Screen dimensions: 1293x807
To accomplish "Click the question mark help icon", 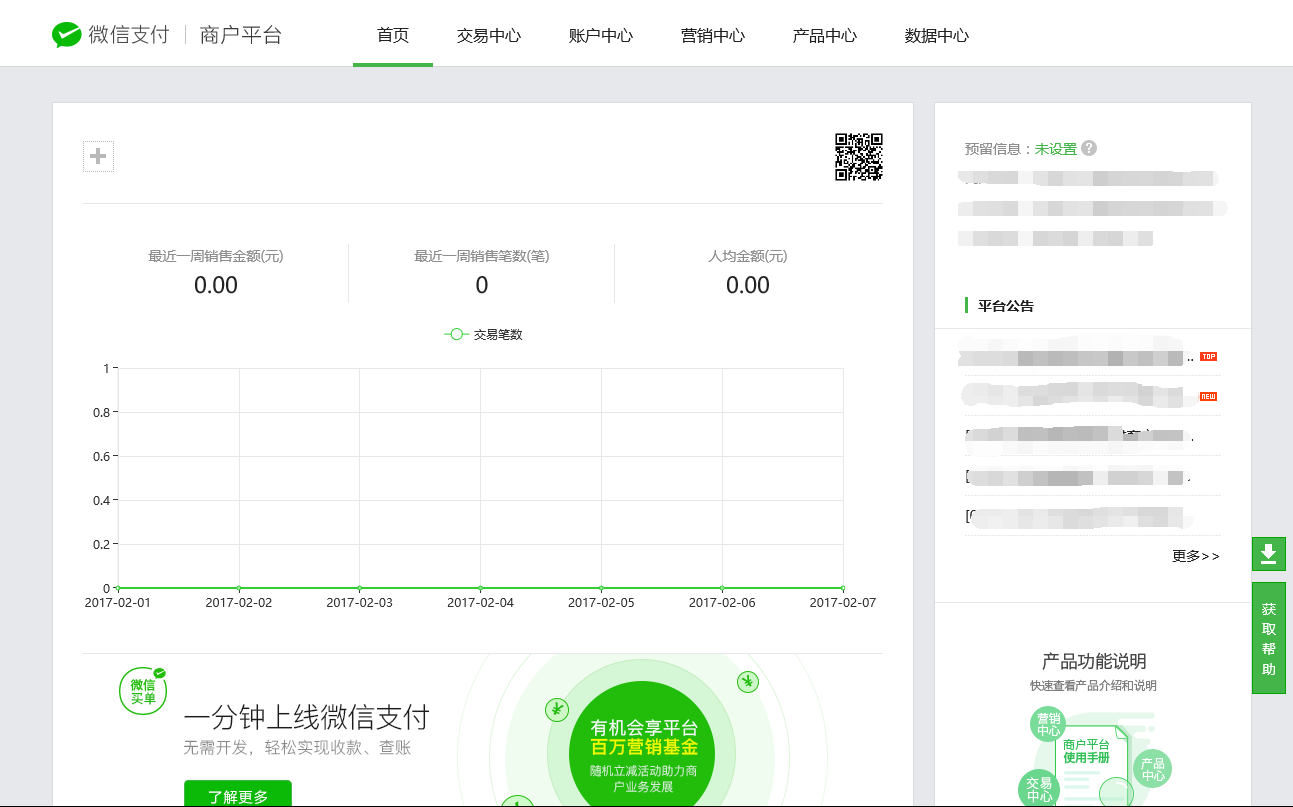I will pos(1089,148).
